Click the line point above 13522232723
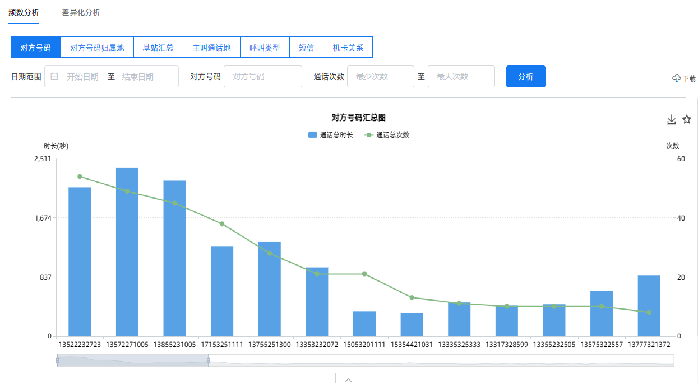Viewport: 698px width, 383px height. [x=80, y=176]
